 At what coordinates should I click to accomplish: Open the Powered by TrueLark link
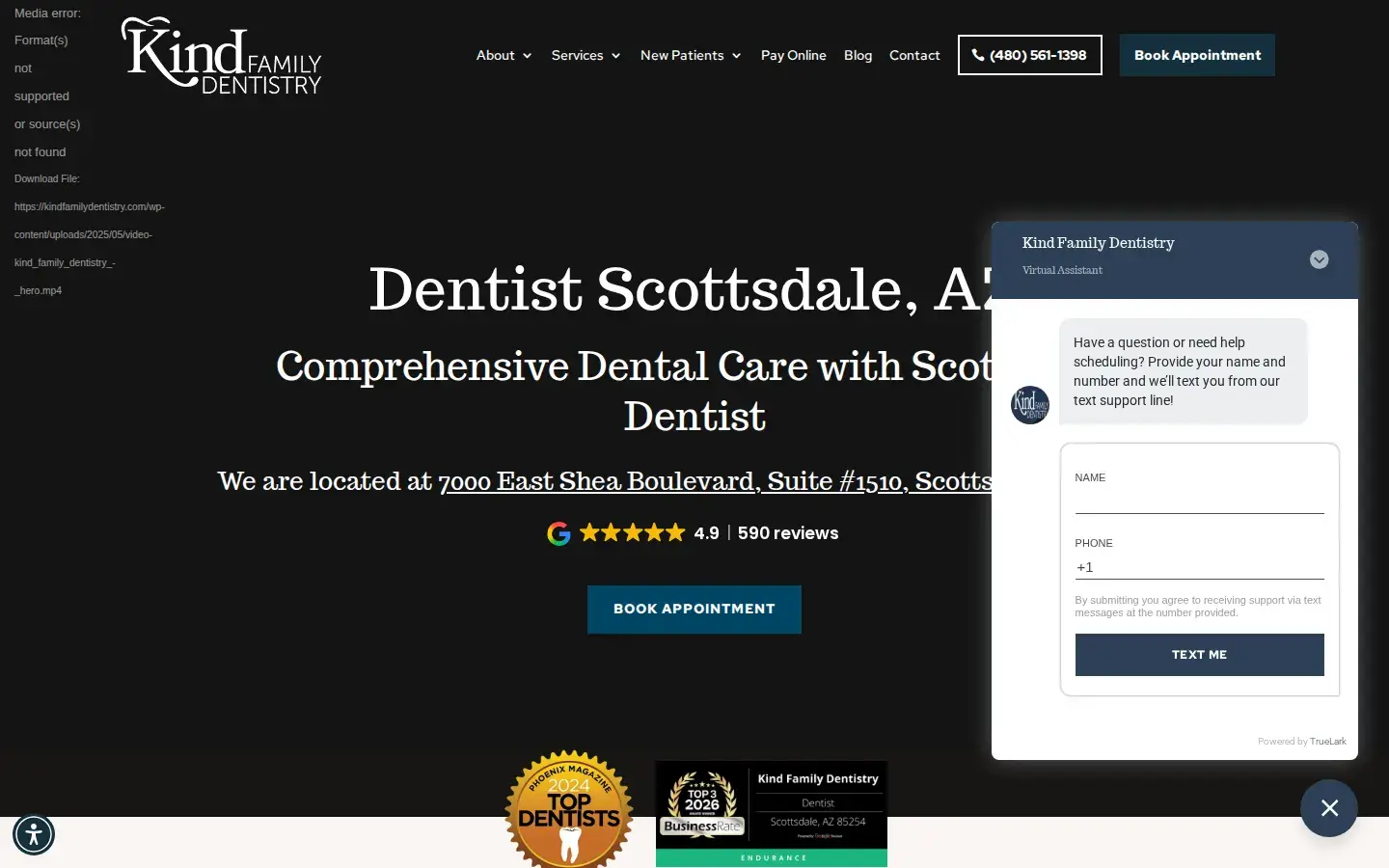[x=1301, y=742]
